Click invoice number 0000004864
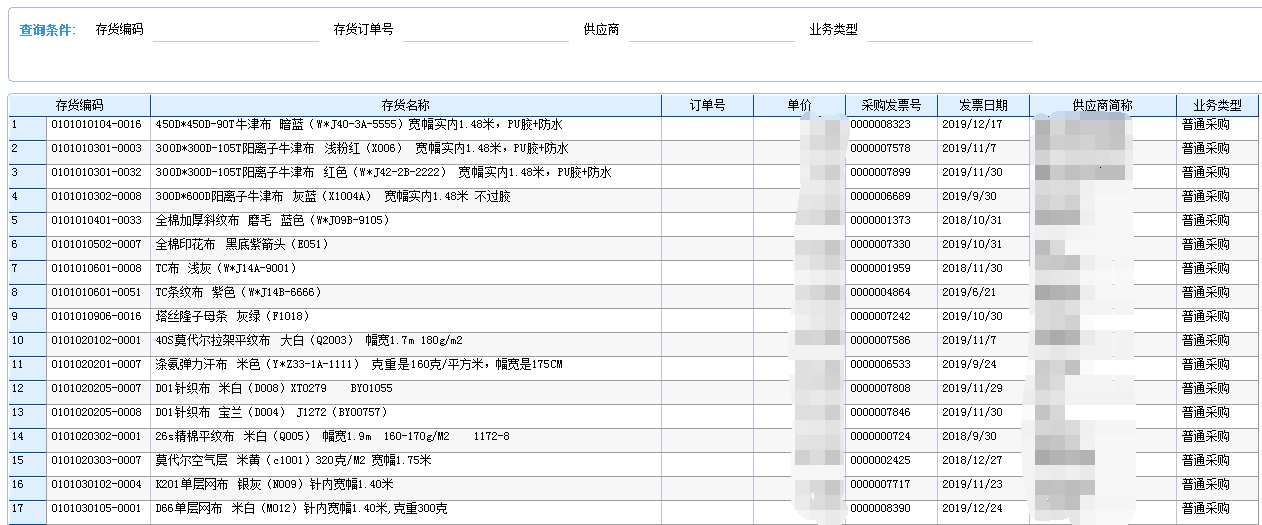 pos(880,293)
